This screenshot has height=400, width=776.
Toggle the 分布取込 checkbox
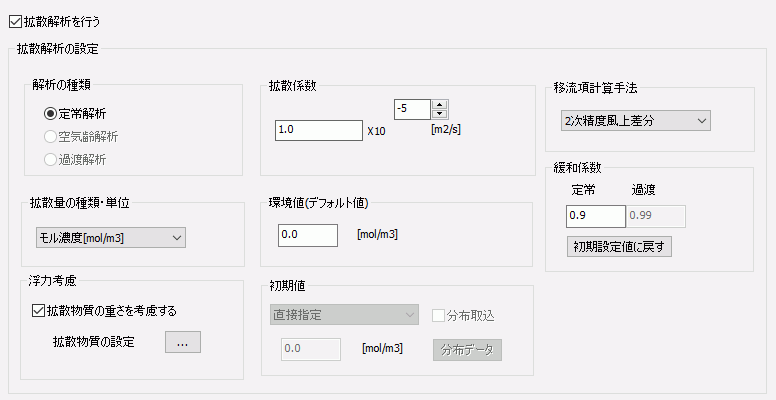(x=438, y=315)
